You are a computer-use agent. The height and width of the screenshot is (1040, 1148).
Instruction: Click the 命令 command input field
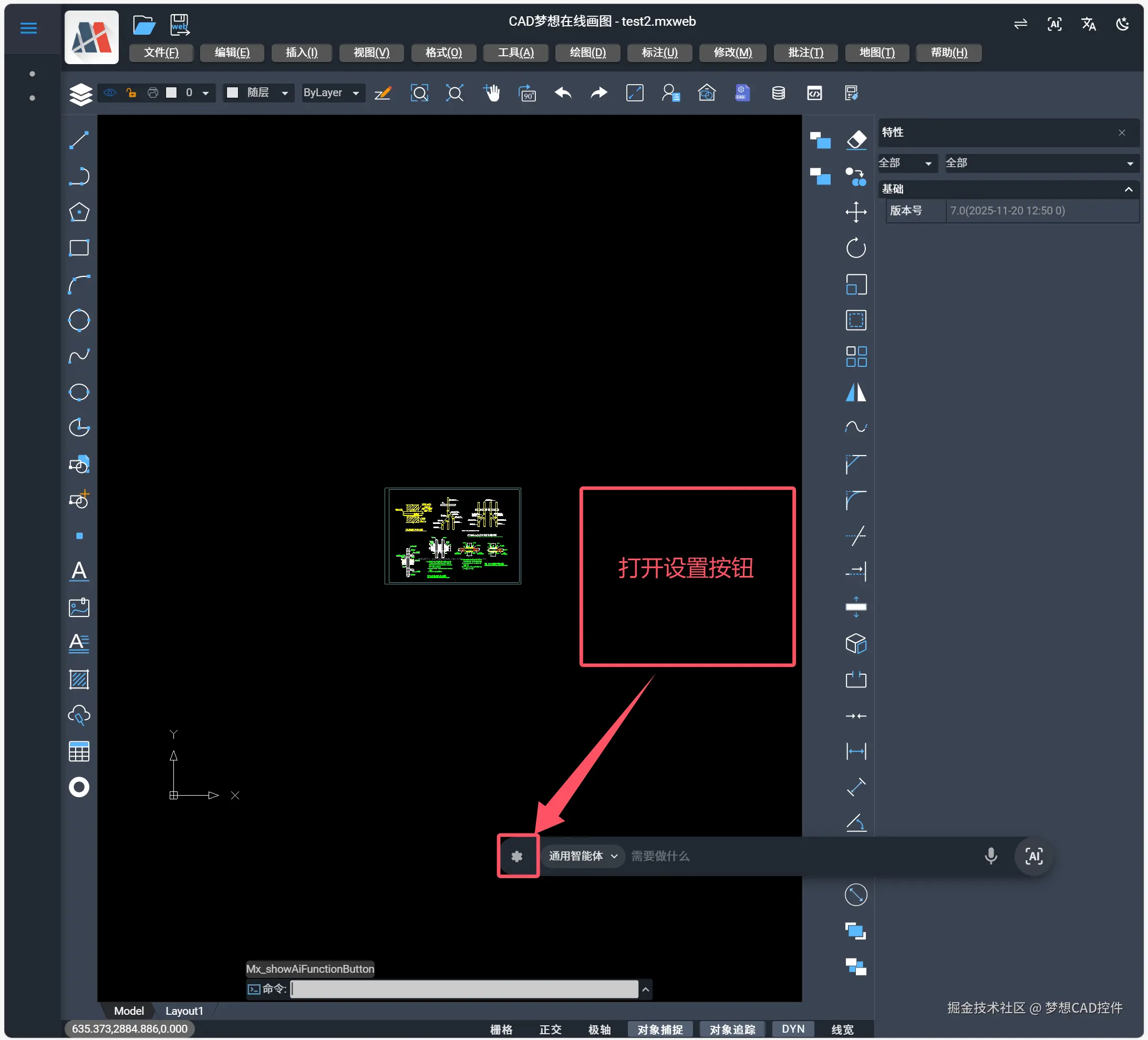click(464, 990)
